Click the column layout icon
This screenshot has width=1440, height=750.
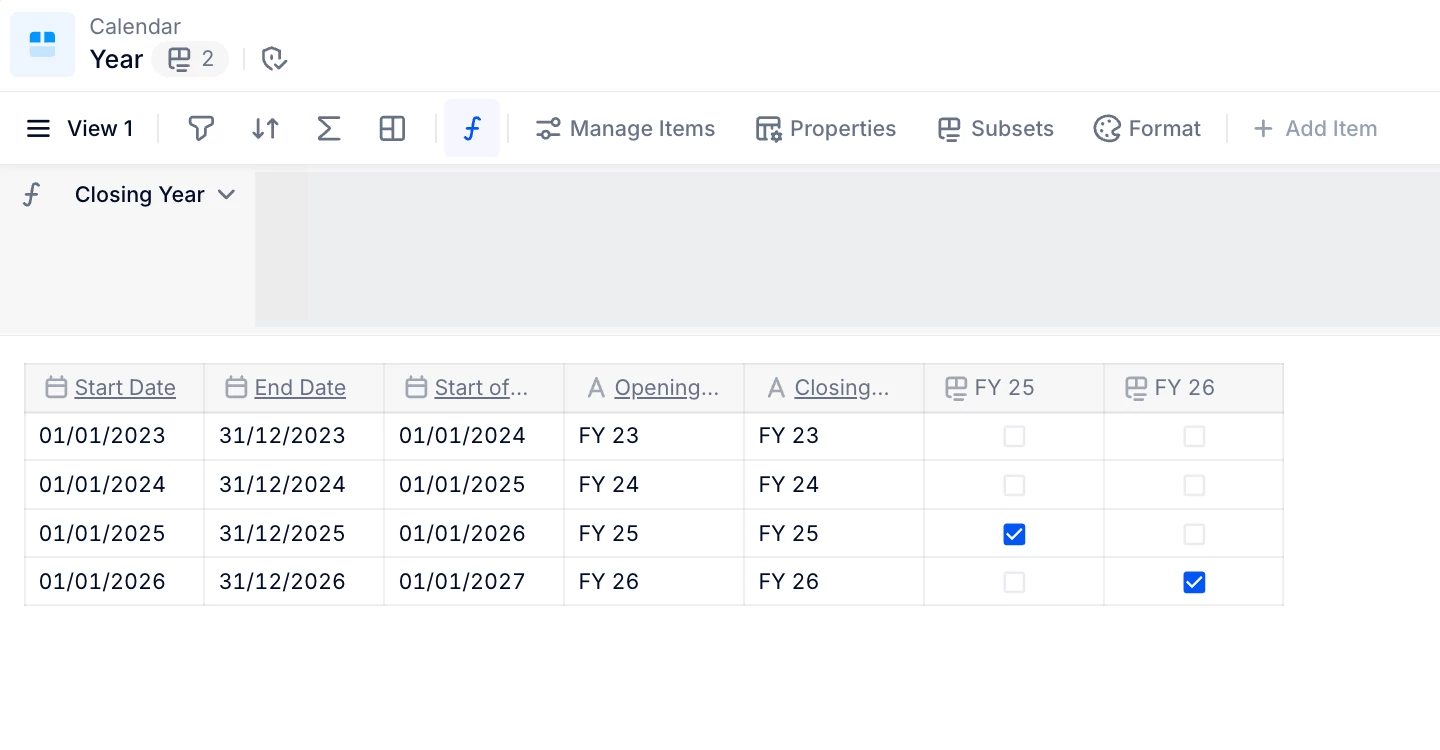[392, 129]
